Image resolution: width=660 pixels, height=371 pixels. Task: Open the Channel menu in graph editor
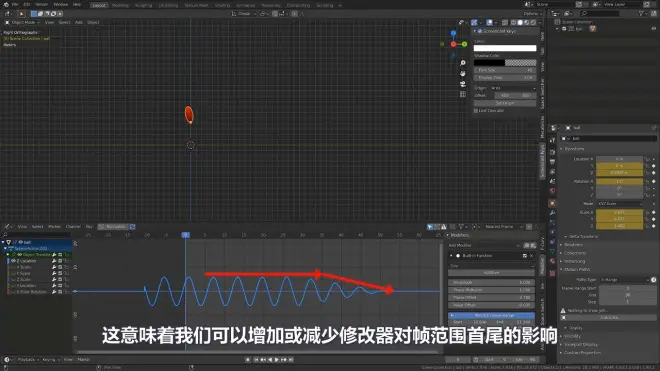pyautogui.click(x=73, y=227)
